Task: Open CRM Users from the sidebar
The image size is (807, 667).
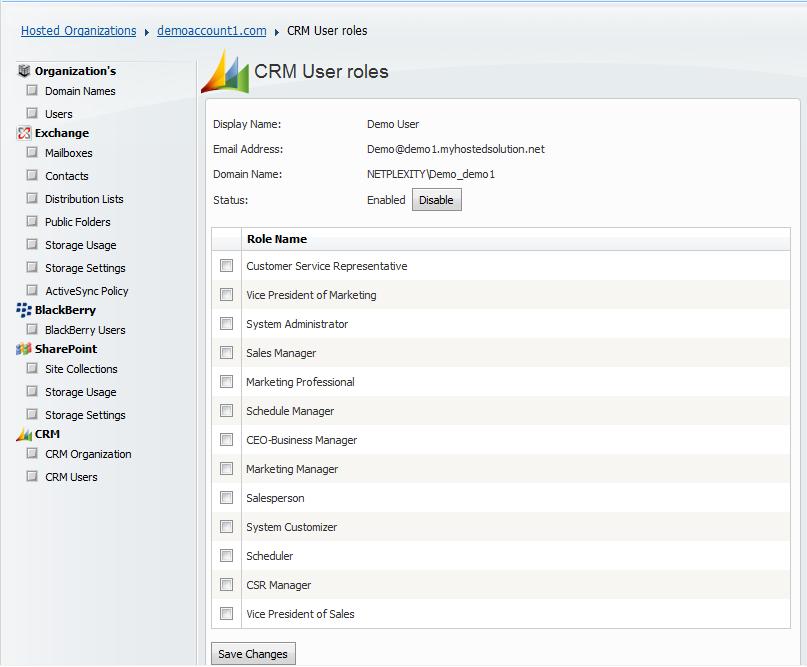Action: 32,477
